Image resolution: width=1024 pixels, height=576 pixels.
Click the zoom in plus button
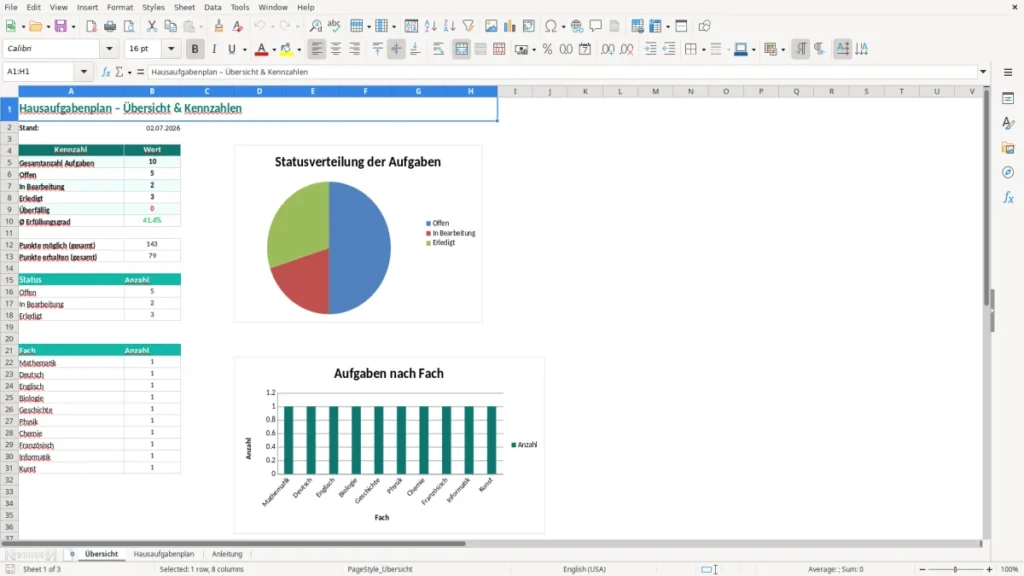(x=989, y=569)
